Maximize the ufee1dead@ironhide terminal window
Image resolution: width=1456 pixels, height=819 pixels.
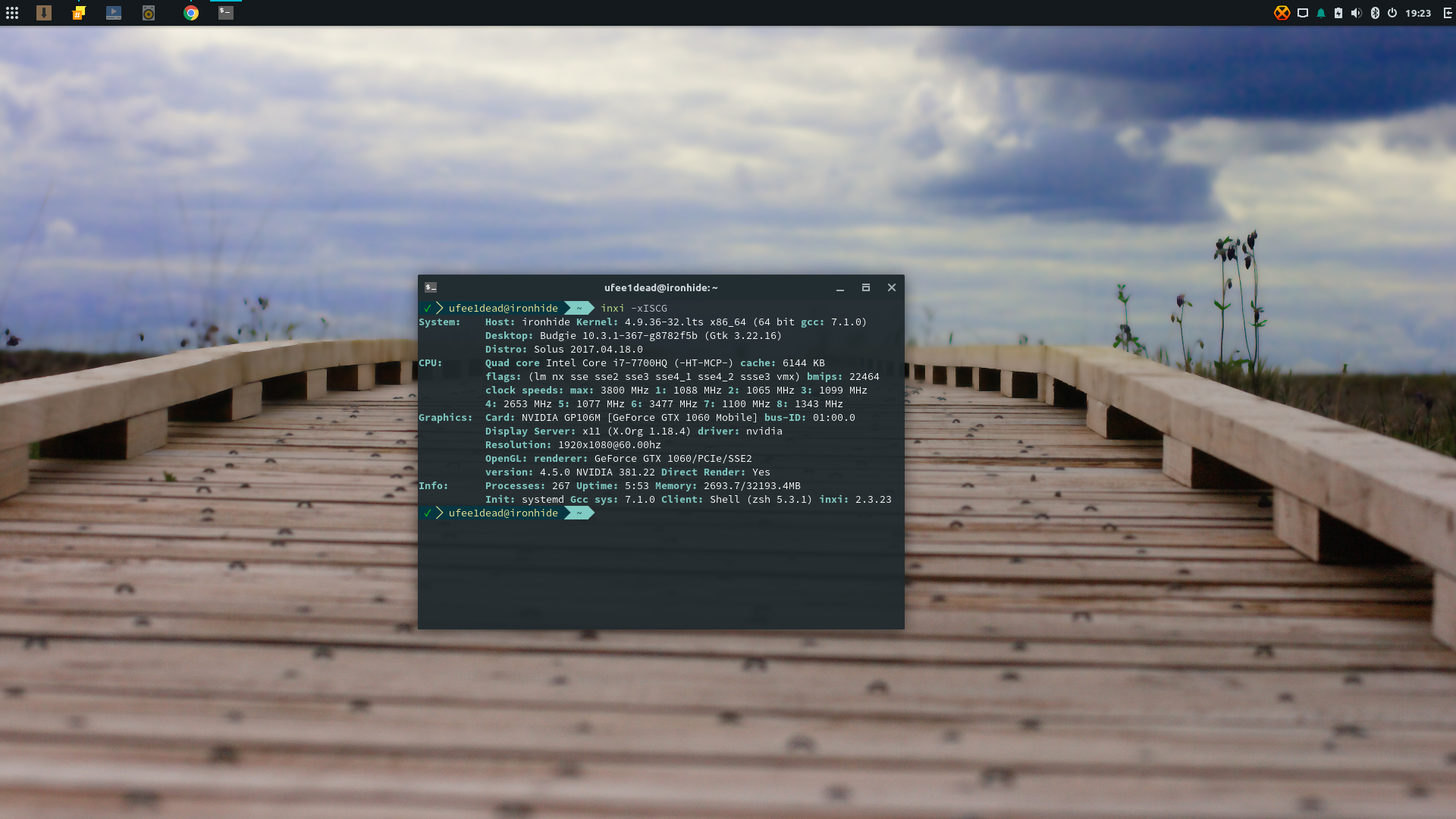click(x=866, y=287)
